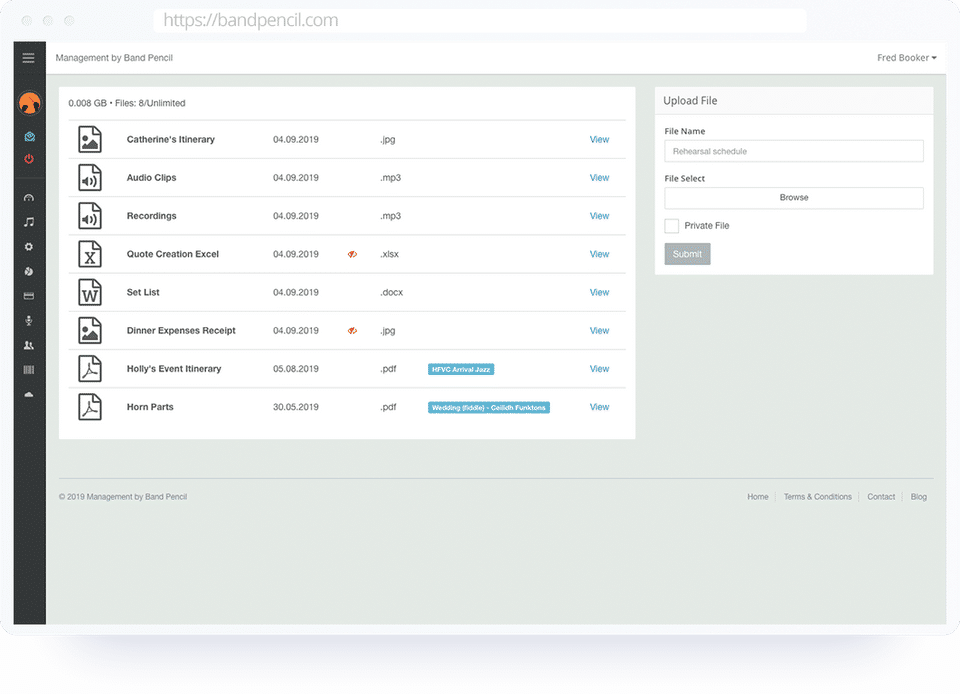This screenshot has height=694, width=960.
Task: Click the orange band avatar in sidebar
Action: click(x=29, y=103)
